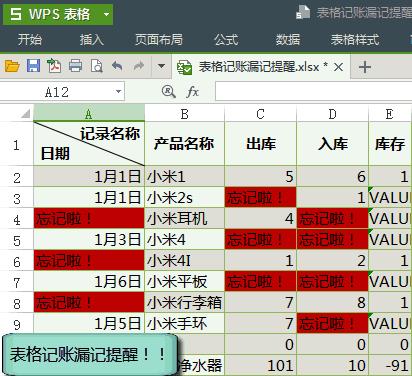Print the spreadsheet icon
Screen dimensions: 412x376
75,66
